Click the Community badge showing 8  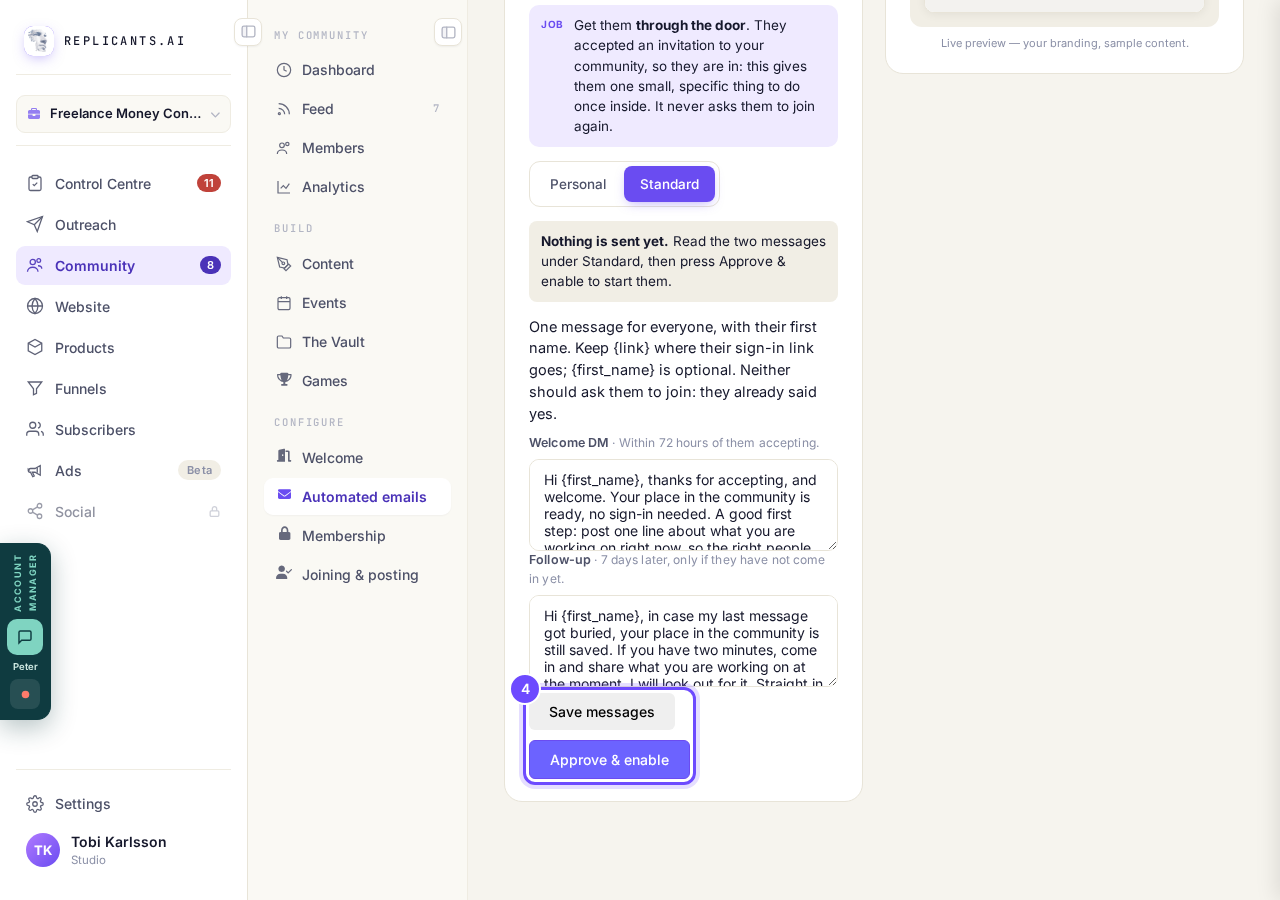[x=210, y=265]
